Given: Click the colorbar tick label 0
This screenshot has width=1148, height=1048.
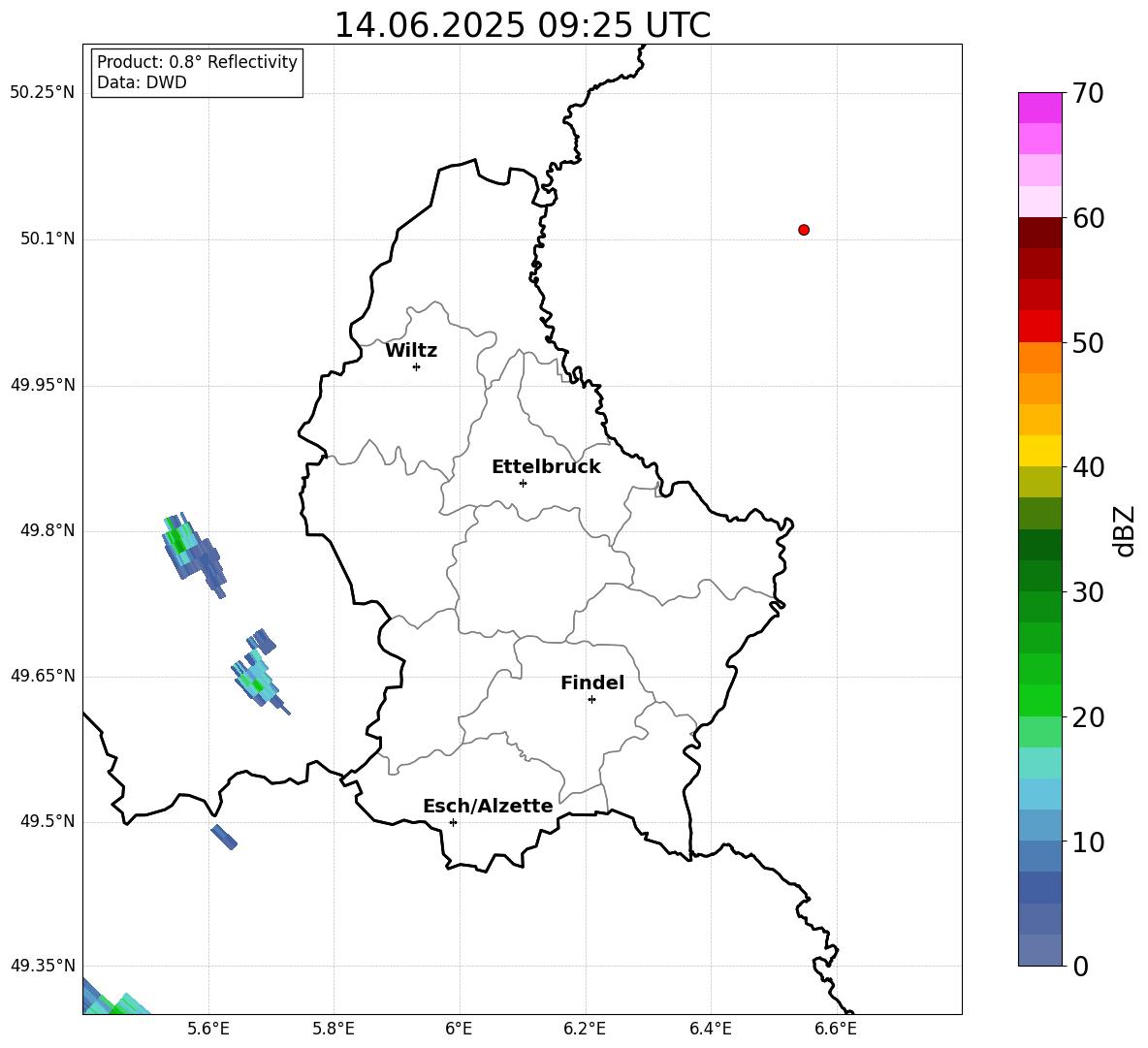Looking at the screenshot, I should (x=1081, y=967).
